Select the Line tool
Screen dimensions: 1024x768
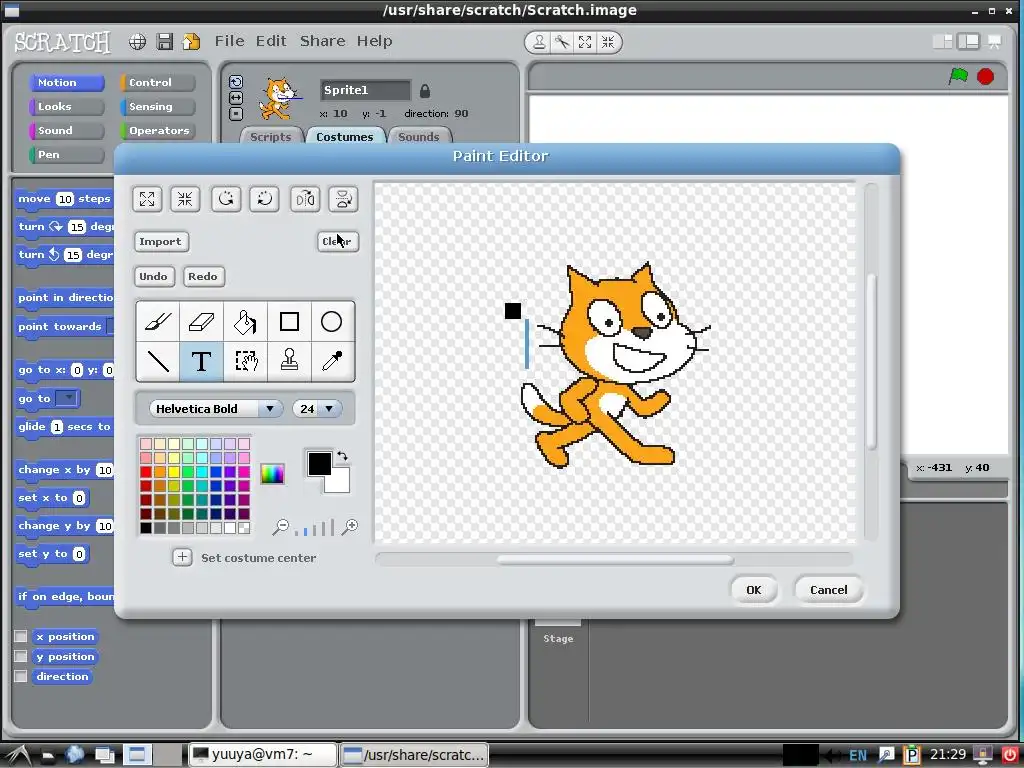coord(157,361)
